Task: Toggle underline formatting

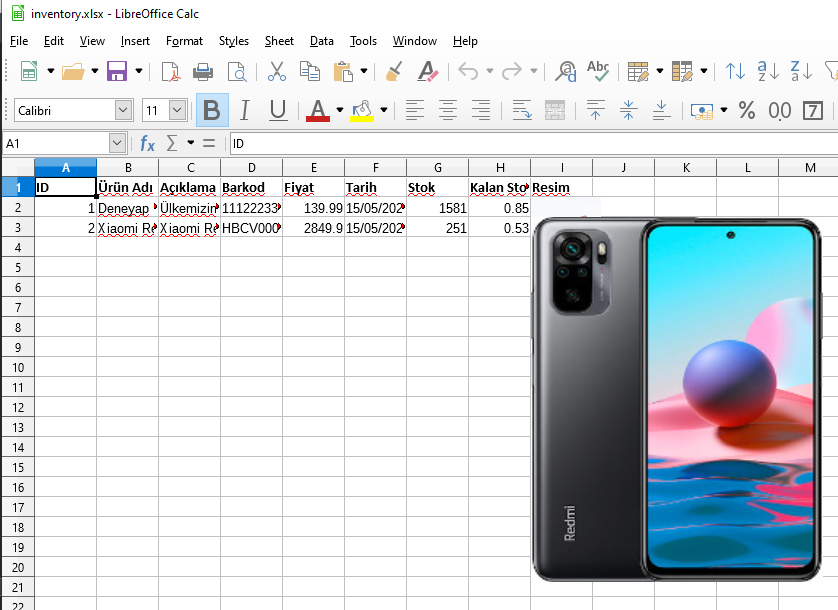Action: pos(277,112)
